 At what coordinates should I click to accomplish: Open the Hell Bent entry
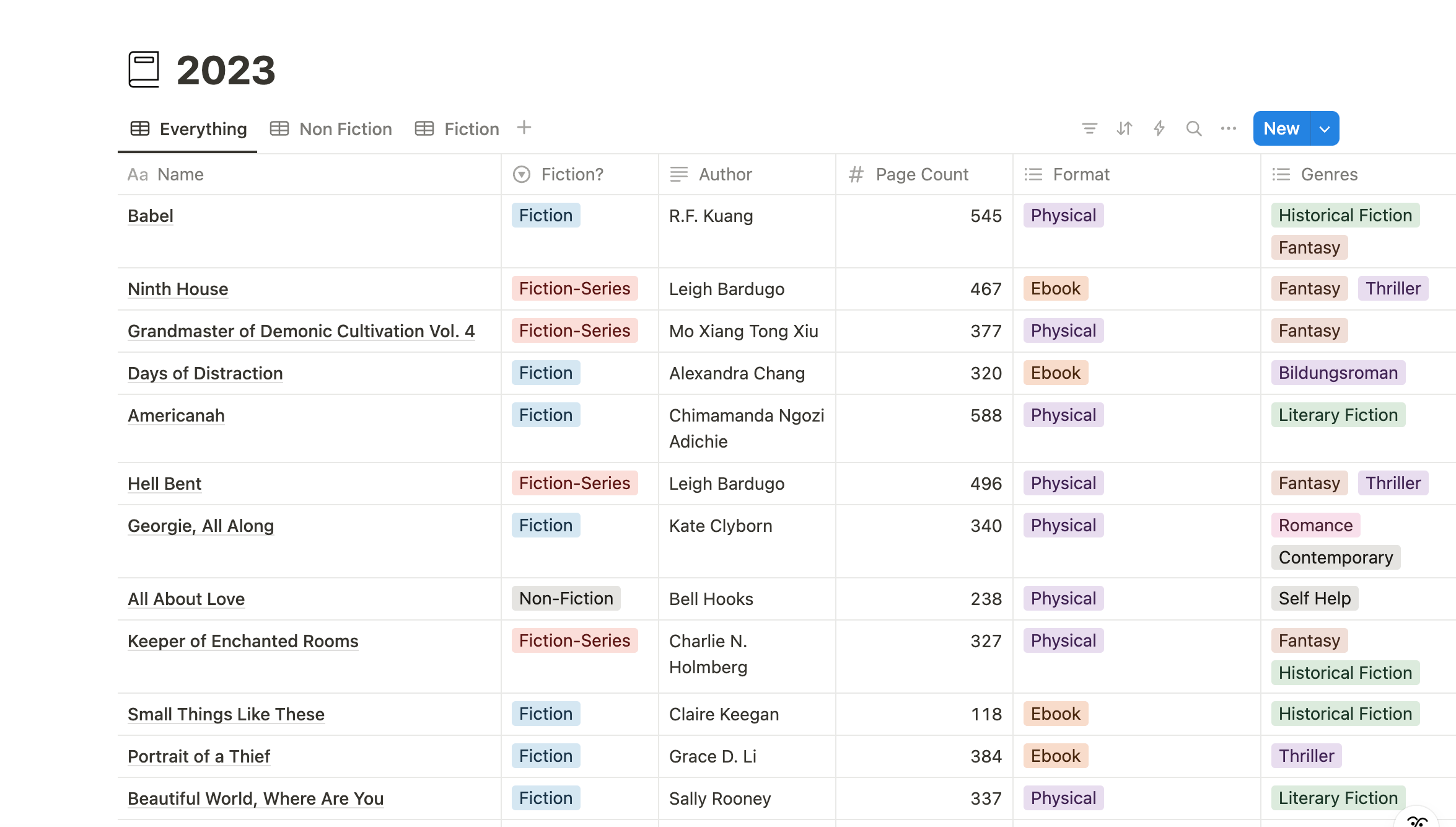[x=164, y=484]
